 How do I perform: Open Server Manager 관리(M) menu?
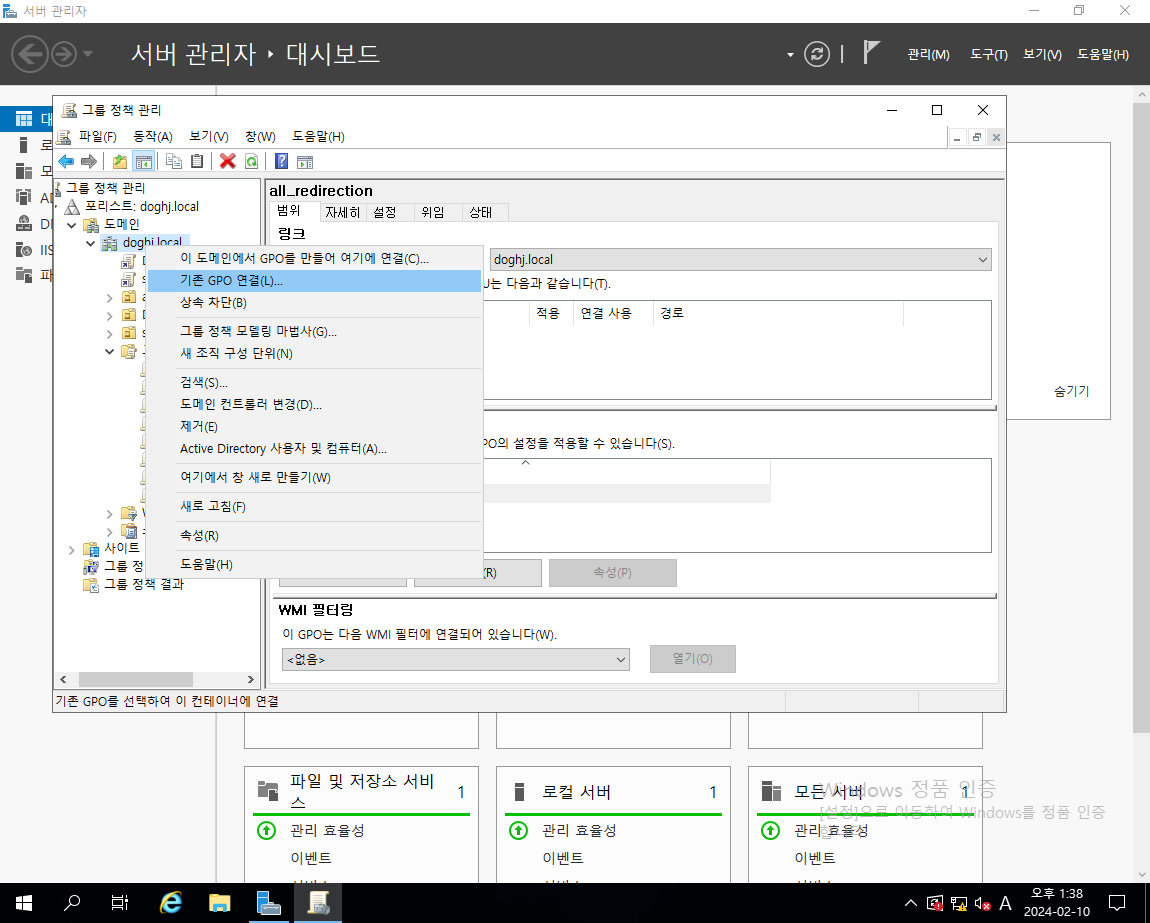(928, 54)
